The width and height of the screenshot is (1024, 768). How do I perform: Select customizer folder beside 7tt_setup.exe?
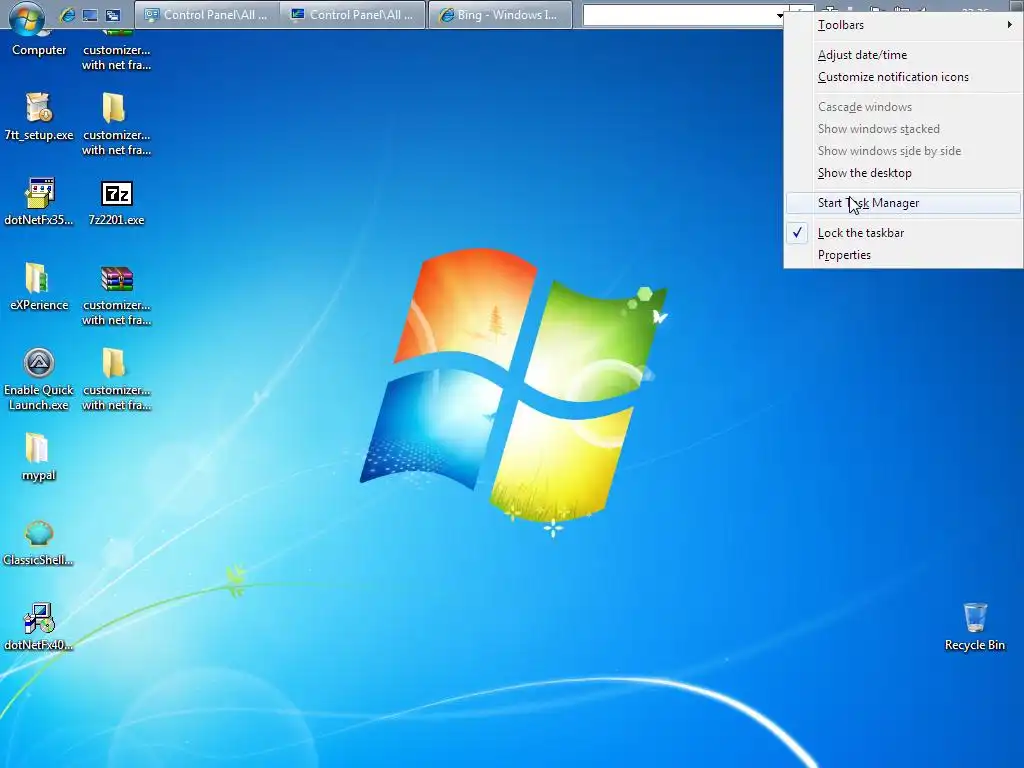pyautogui.click(x=116, y=125)
